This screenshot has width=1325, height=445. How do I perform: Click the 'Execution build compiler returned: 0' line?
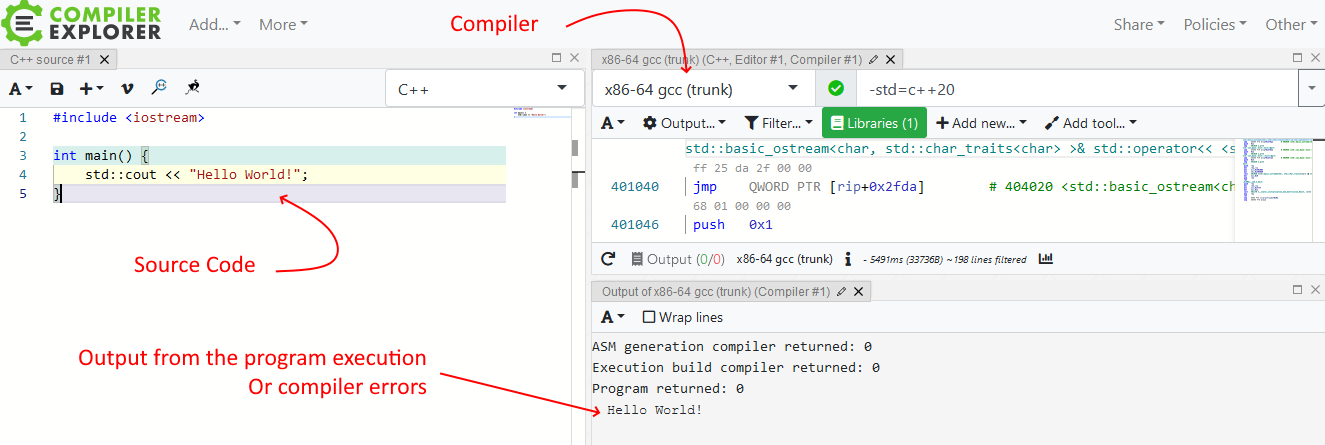coord(736,367)
